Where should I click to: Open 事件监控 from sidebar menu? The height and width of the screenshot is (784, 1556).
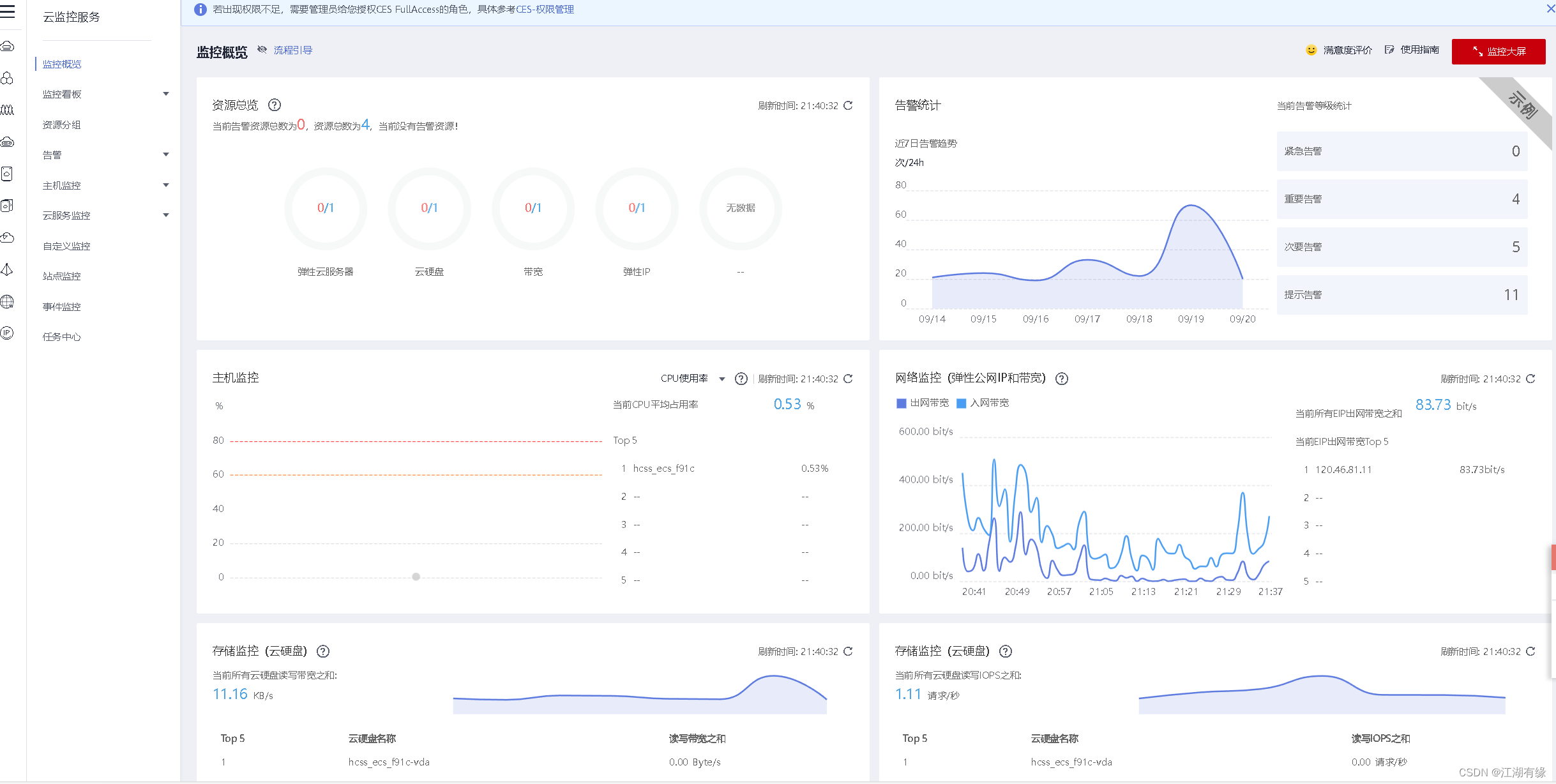pos(62,307)
